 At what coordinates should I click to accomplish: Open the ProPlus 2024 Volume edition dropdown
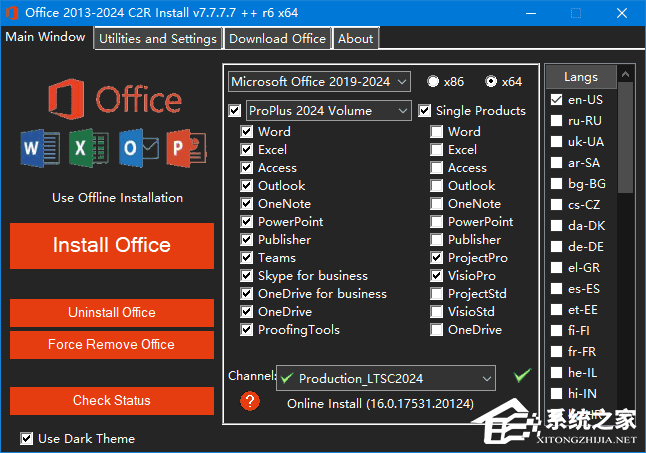[328, 111]
